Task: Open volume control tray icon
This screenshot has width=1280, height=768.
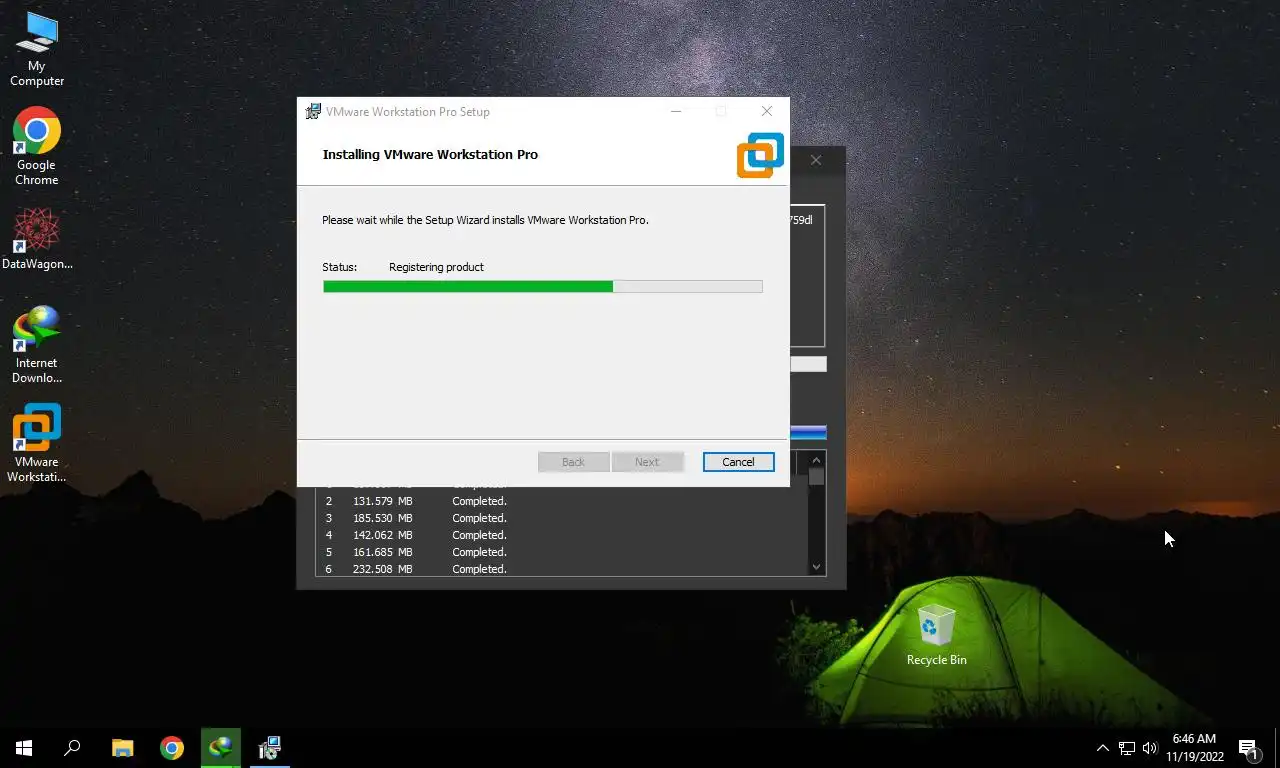Action: pyautogui.click(x=1149, y=748)
